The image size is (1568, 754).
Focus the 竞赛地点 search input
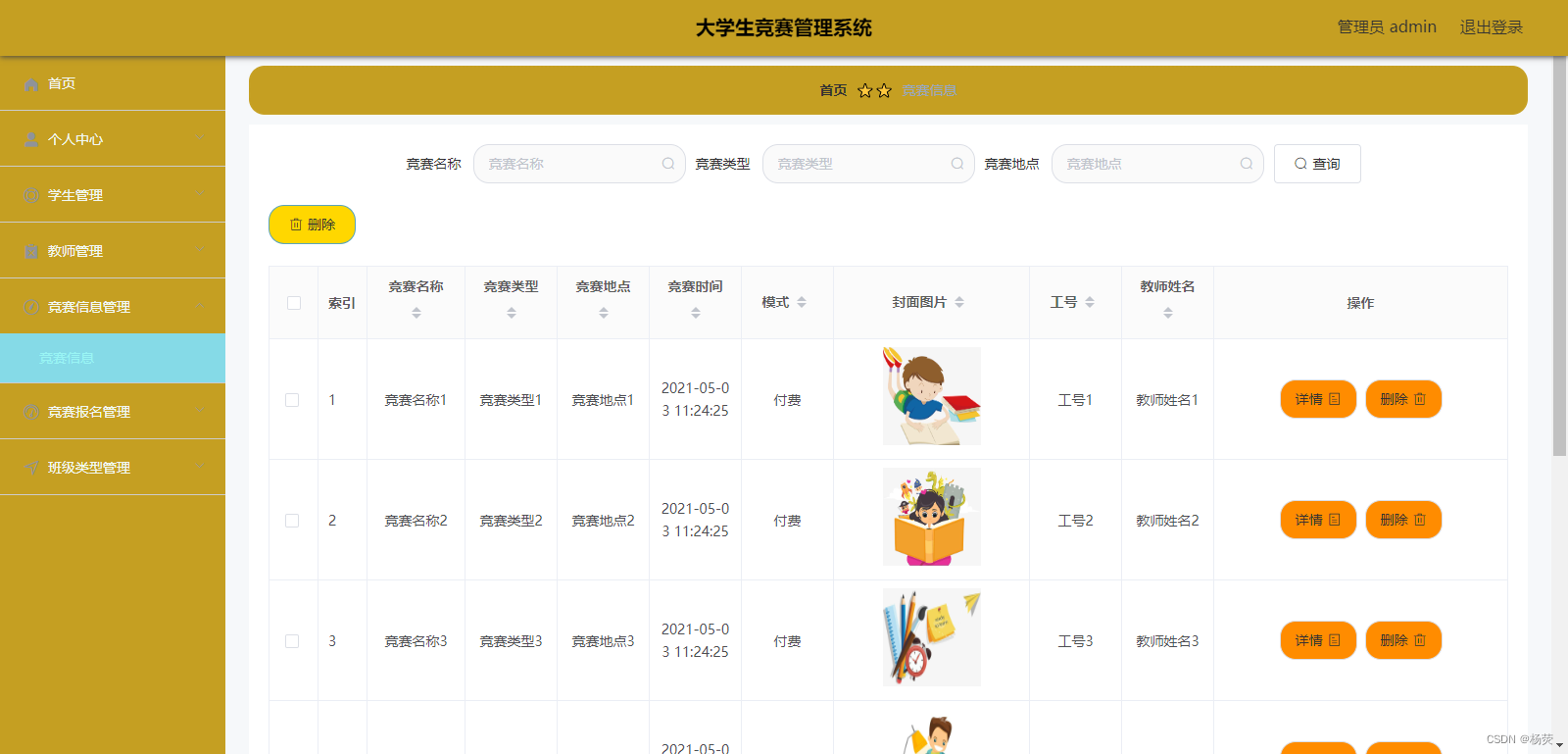tap(1157, 164)
